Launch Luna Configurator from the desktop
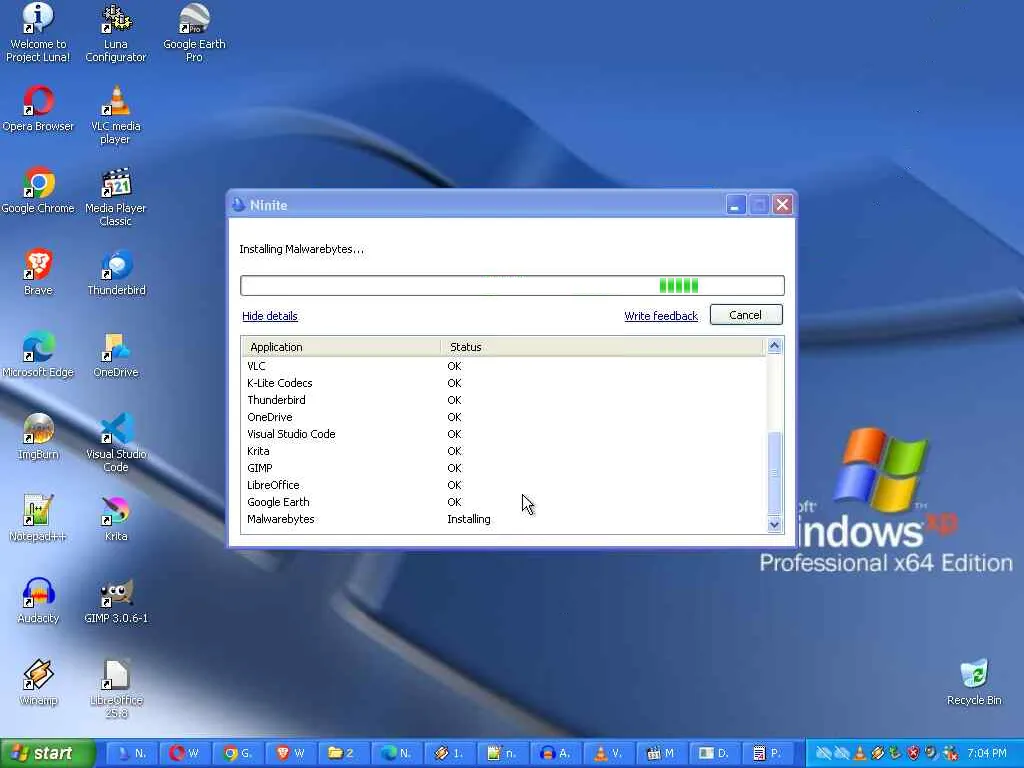 click(x=116, y=33)
